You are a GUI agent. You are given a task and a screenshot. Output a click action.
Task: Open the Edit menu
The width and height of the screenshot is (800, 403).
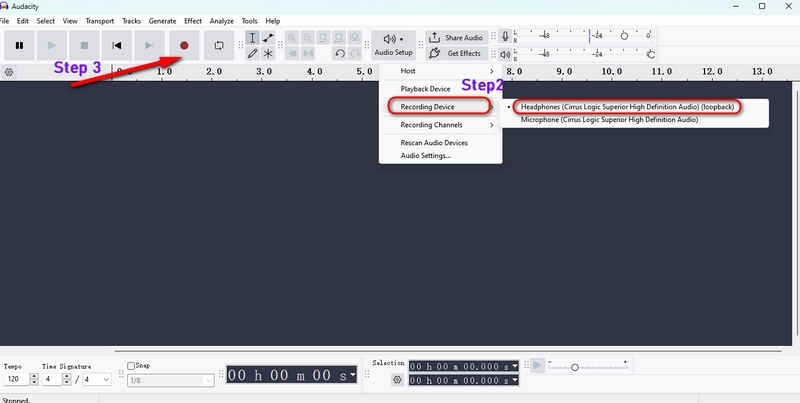(x=22, y=21)
